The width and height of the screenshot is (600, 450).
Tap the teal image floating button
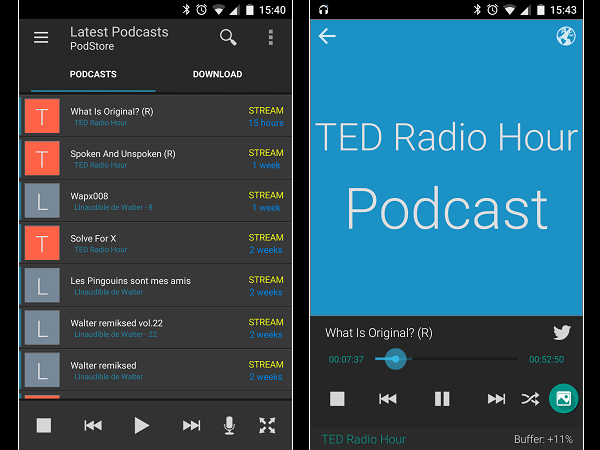point(563,399)
